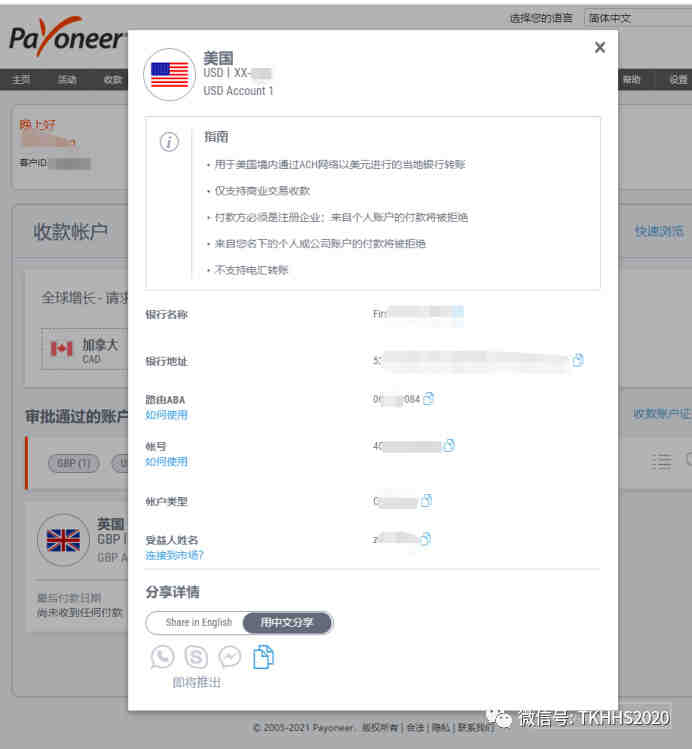Click 指南 heading text
Screen dimensions: 692x749
click(216, 137)
